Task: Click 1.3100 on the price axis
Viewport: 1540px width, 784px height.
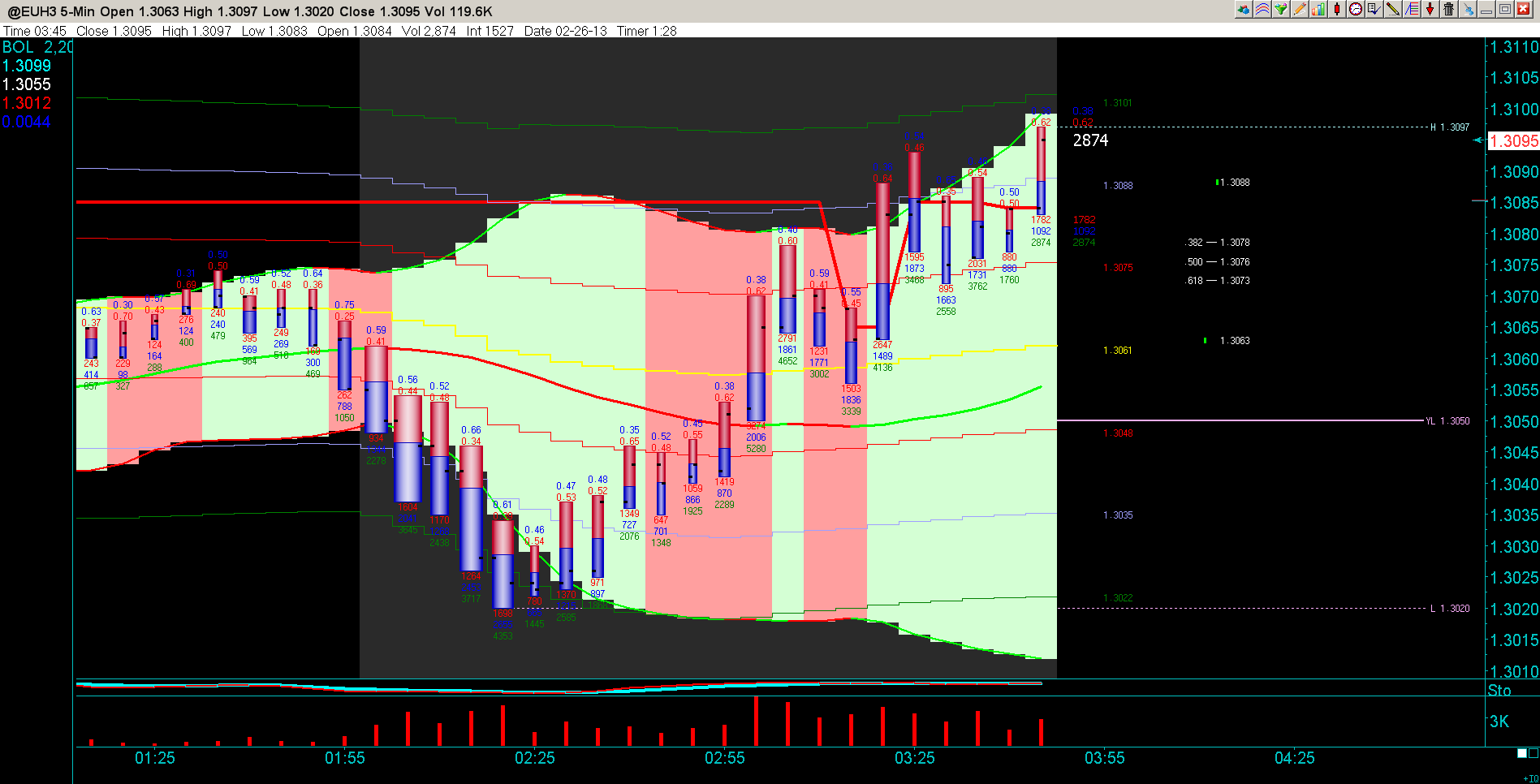Action: 1515,110
